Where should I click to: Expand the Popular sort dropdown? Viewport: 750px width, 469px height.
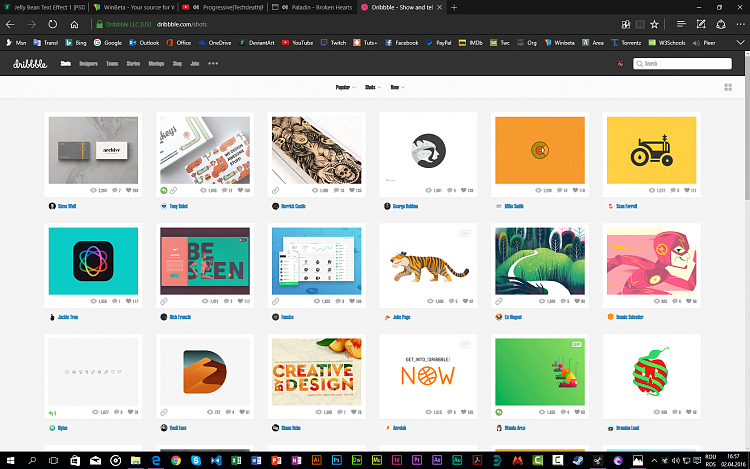(345, 87)
